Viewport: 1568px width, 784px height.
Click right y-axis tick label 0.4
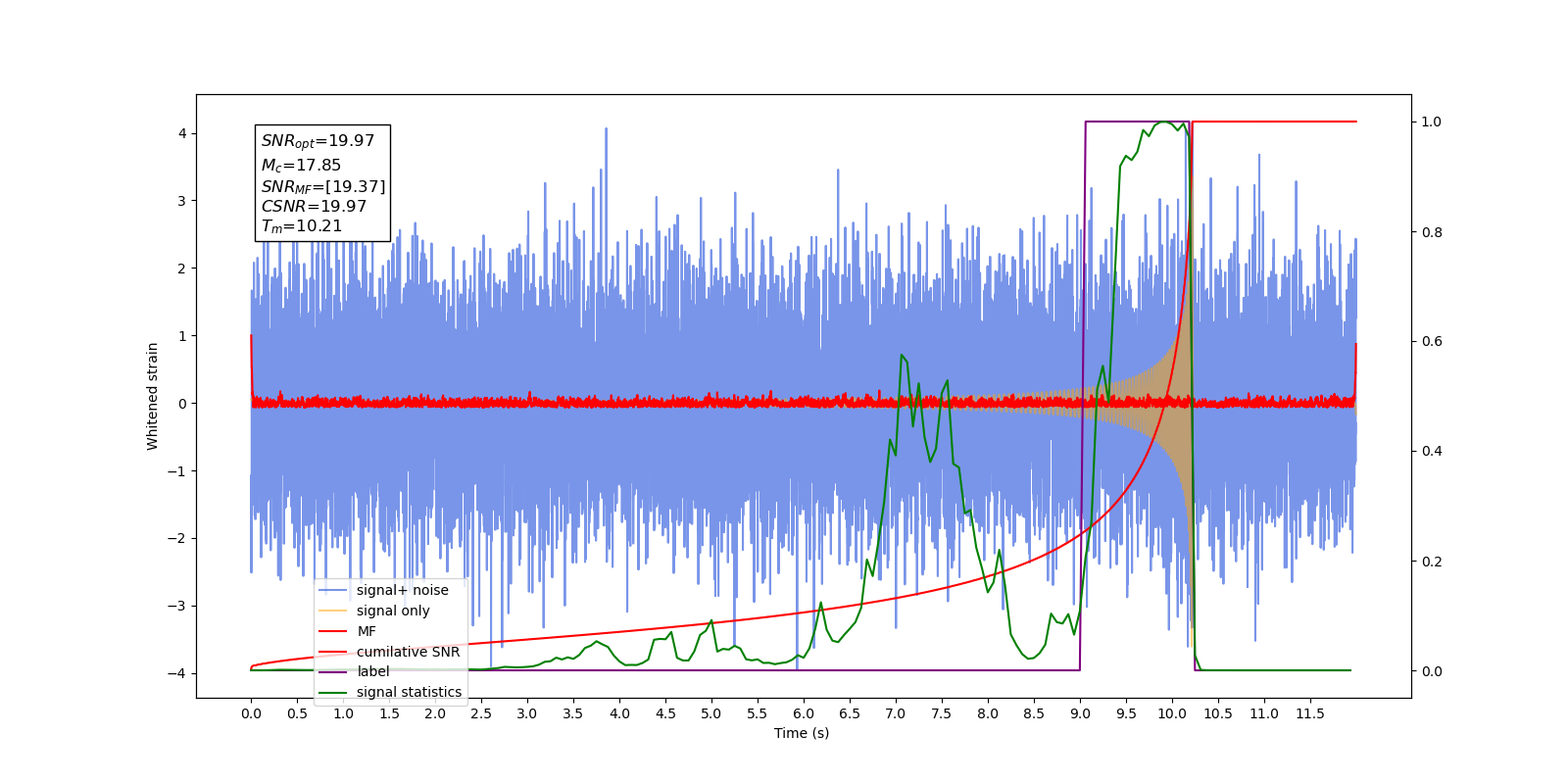1432,452
